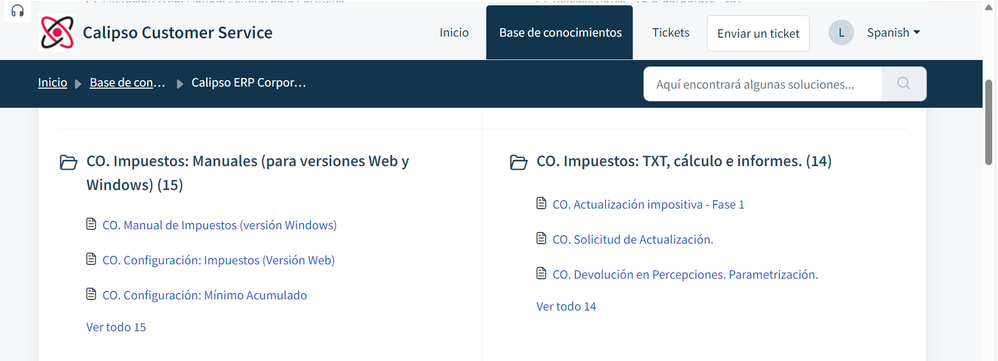998x361 pixels.
Task: Open the user avatar labeled L
Action: pos(841,32)
